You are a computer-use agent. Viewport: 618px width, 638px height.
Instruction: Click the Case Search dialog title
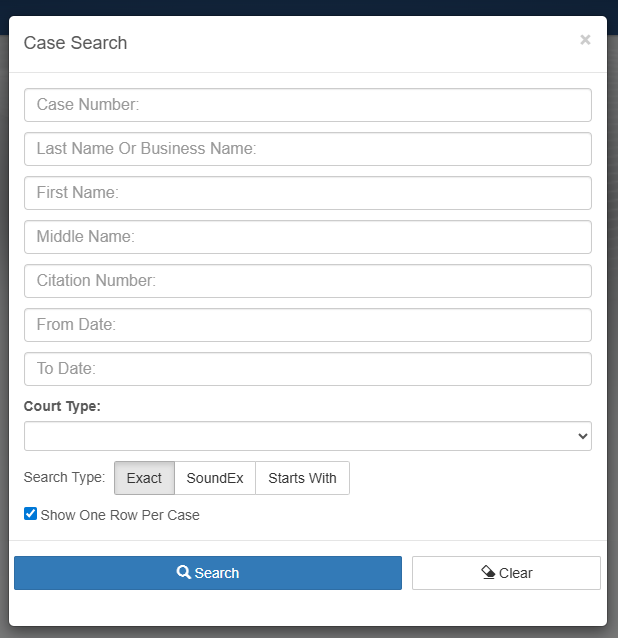[75, 43]
